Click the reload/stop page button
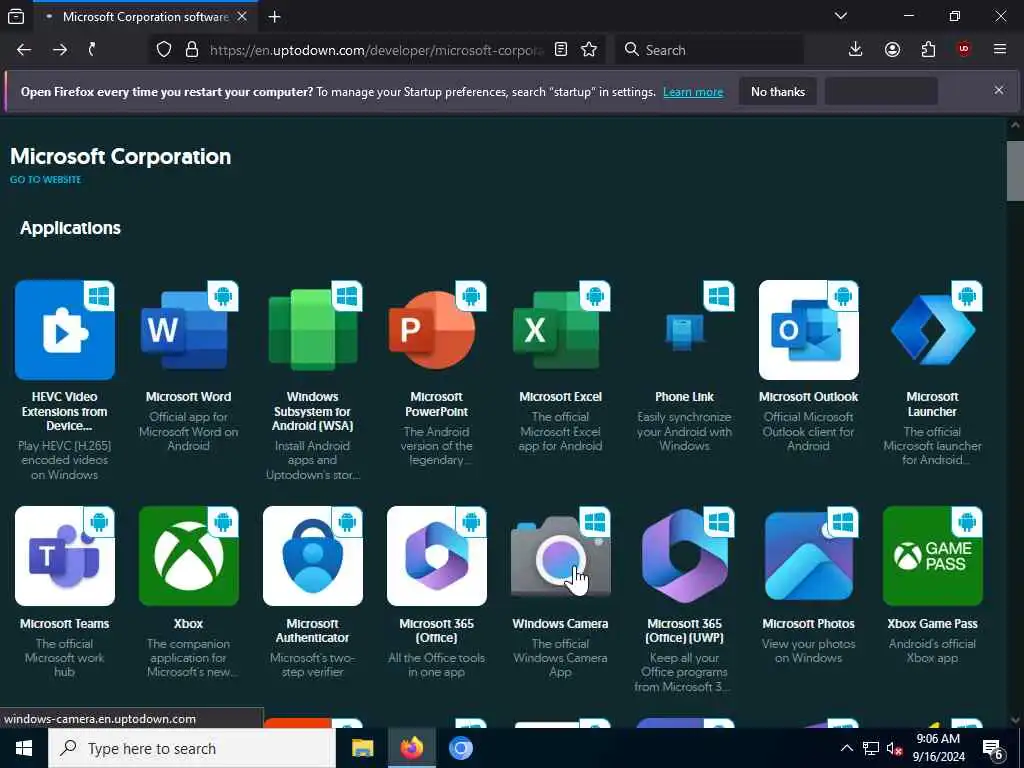Screen dimensions: 1024x768 (93, 50)
